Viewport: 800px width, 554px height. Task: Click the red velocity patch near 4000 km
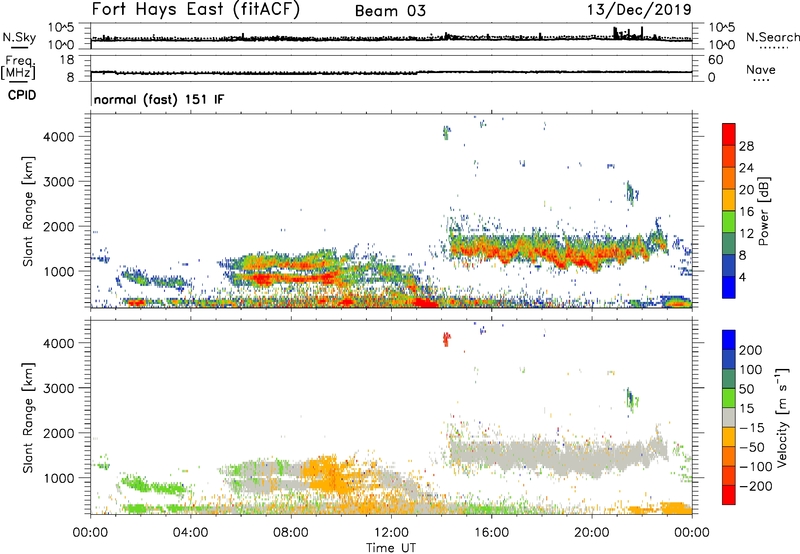446,339
